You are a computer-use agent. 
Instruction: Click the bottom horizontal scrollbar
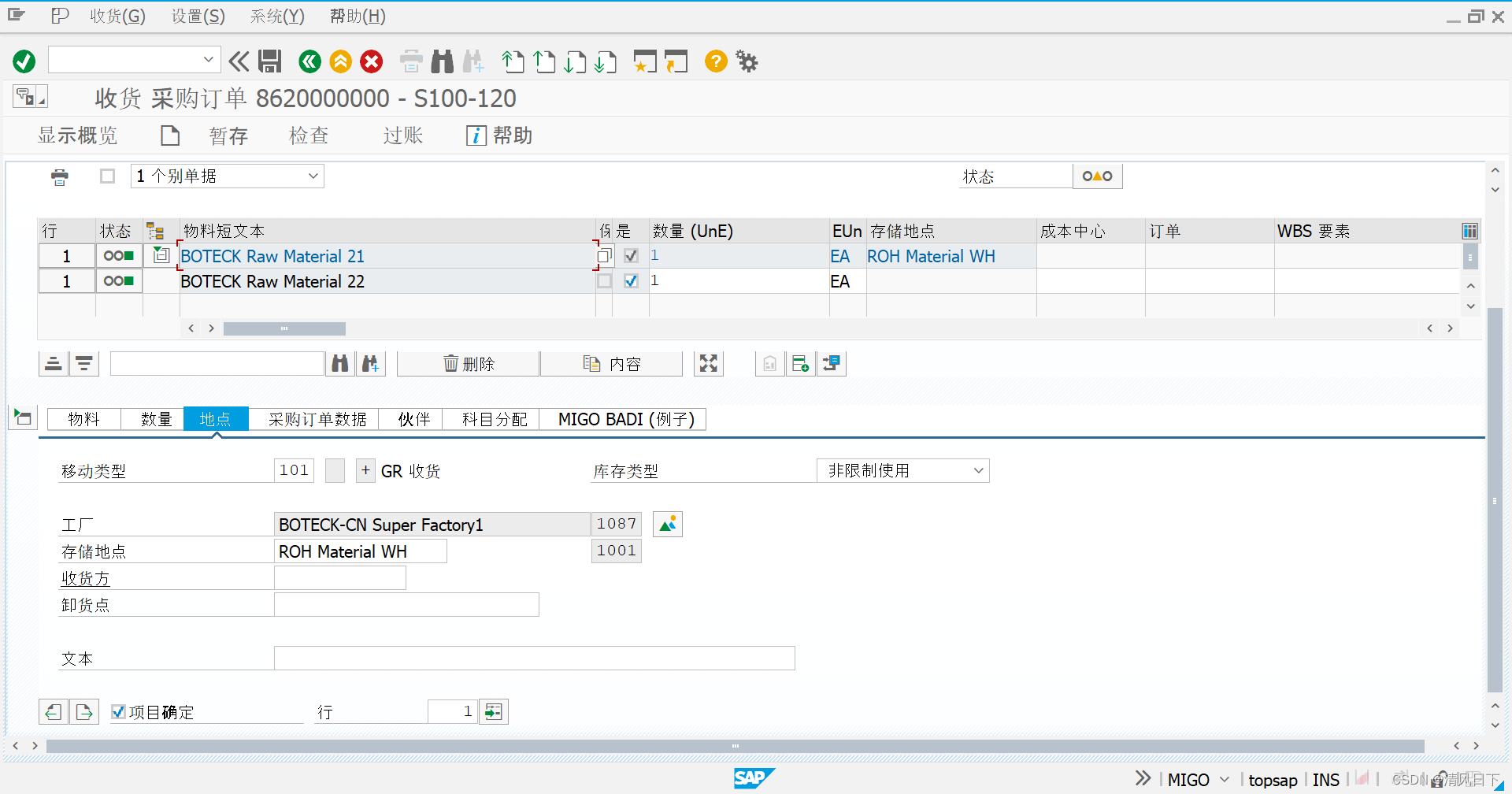735,746
